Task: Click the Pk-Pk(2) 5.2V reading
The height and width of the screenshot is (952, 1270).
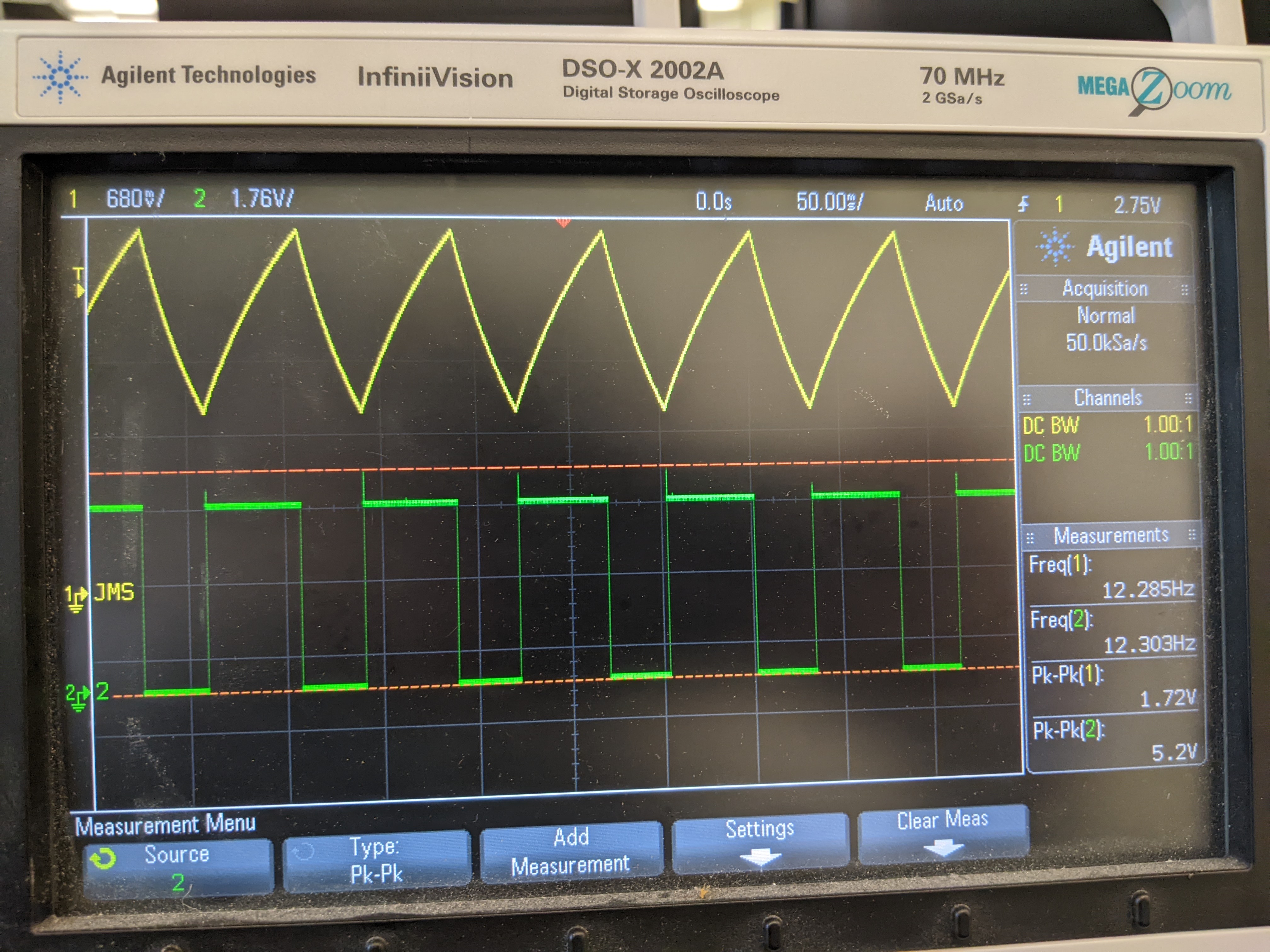Action: tap(1116, 741)
